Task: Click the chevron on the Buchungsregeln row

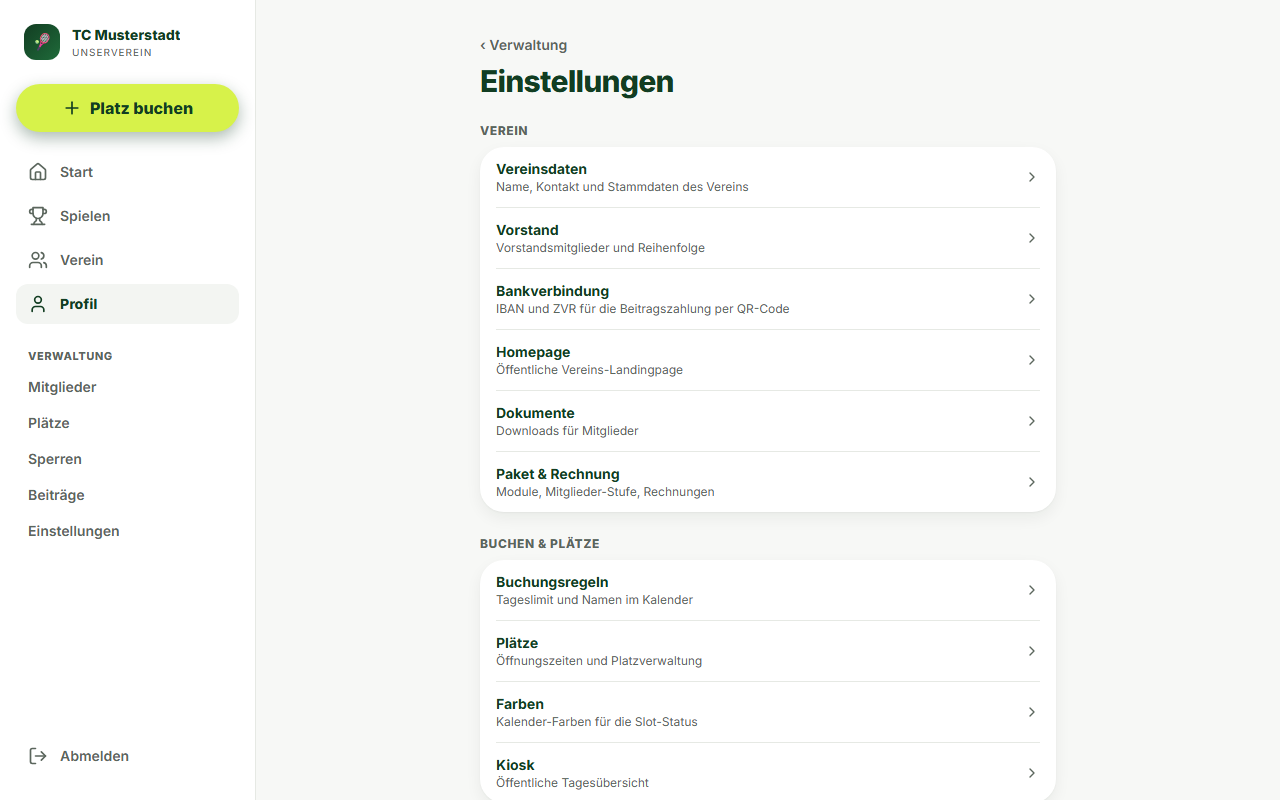Action: coord(1032,590)
